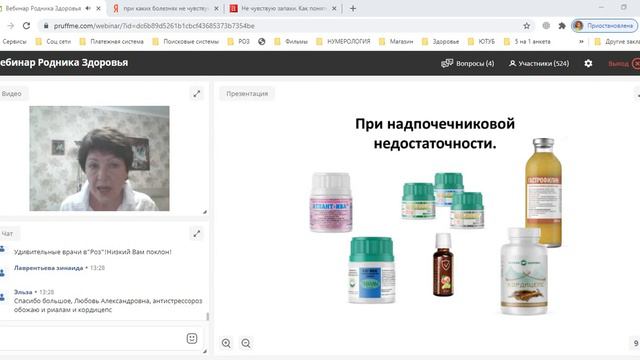Open the Здоровье bookmark folder
Image resolution: width=640 pixels, height=360 pixels.
point(441,42)
